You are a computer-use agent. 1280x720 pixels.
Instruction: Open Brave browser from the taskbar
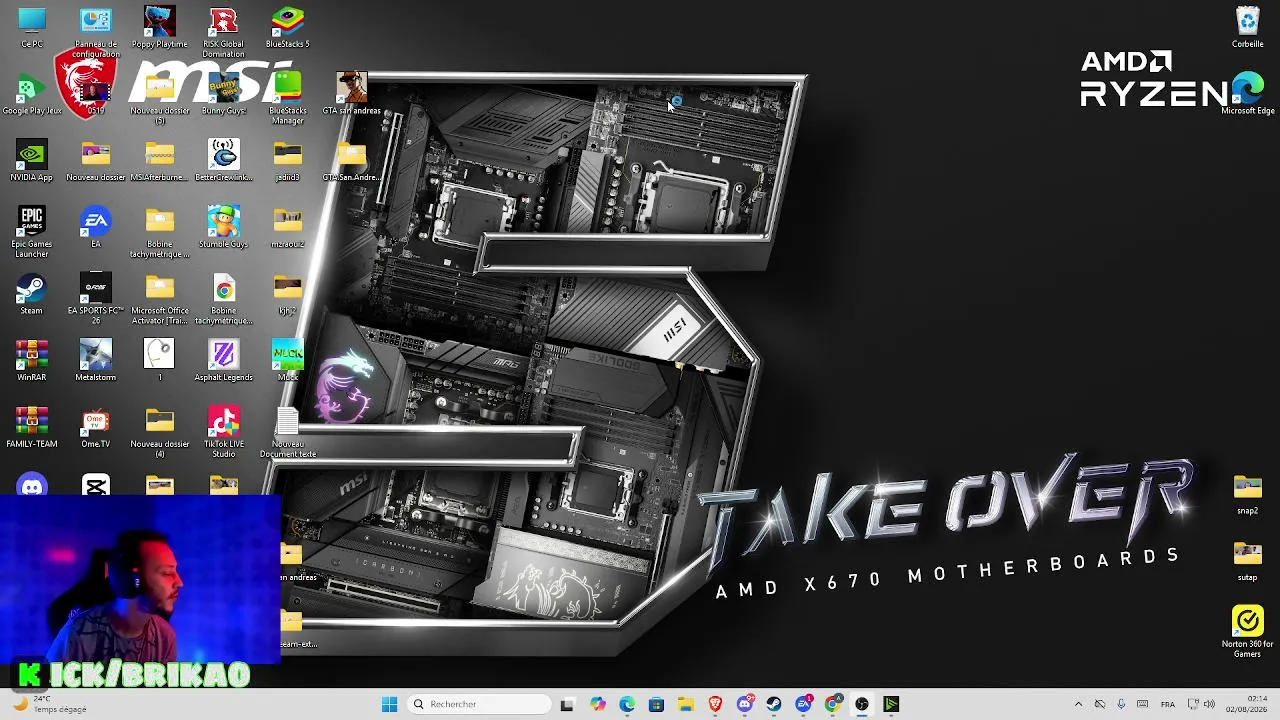pos(715,704)
